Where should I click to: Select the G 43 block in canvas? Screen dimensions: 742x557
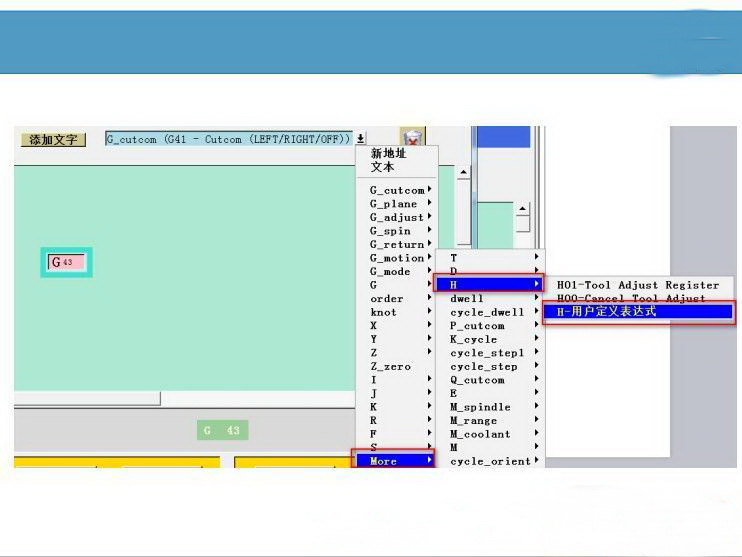point(66,262)
